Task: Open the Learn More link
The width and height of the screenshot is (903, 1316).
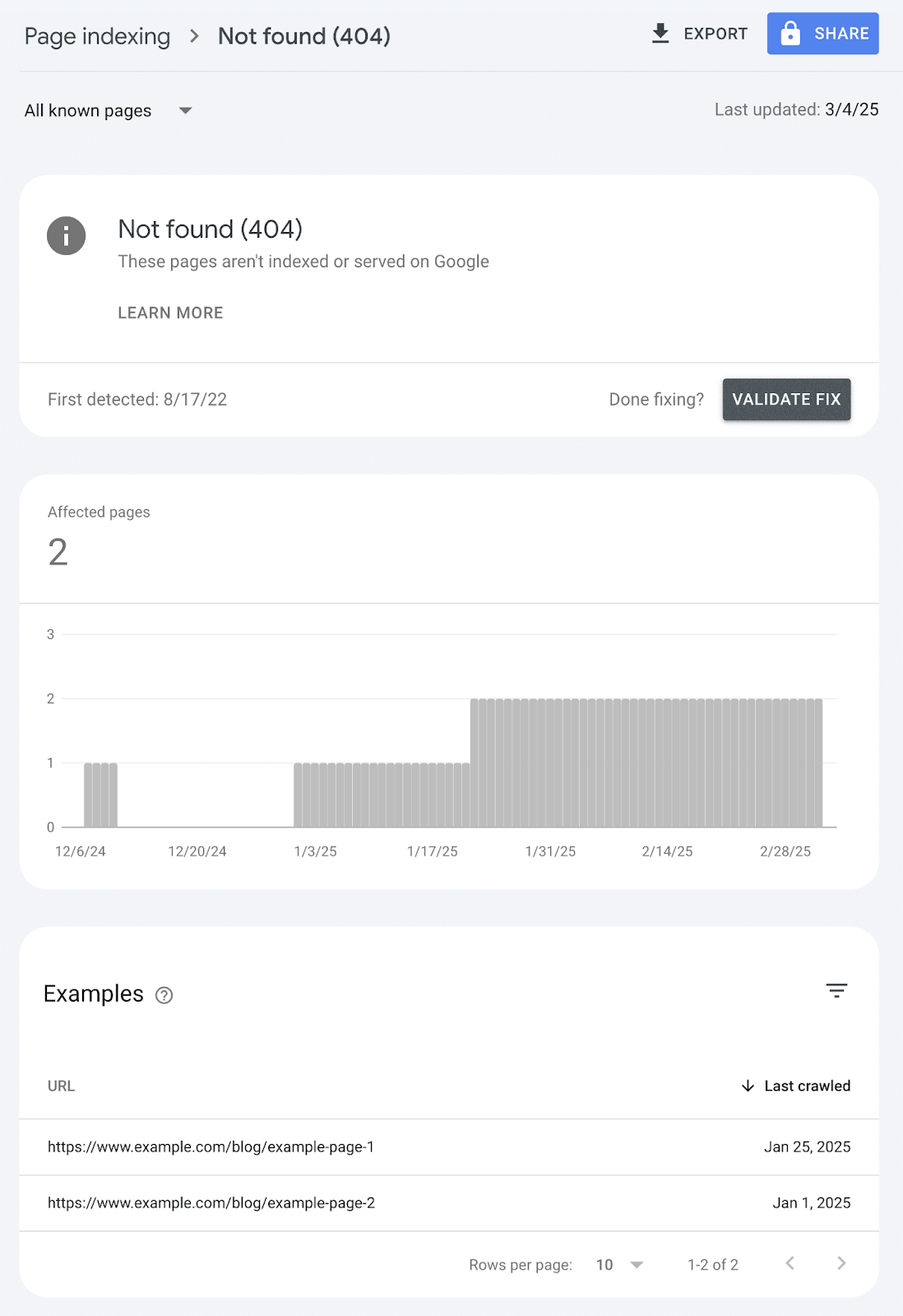Action: [170, 313]
